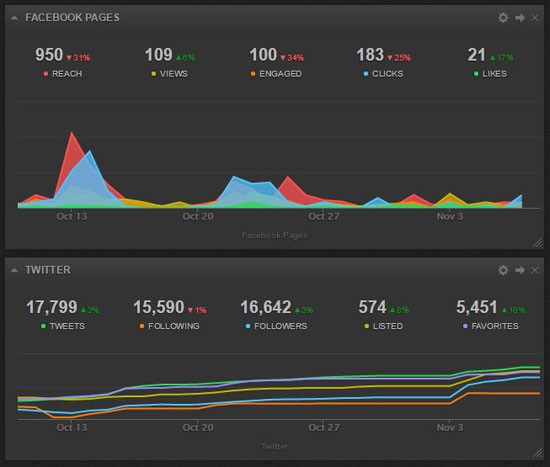Click the 100 engaged value
The width and height of the screenshot is (550, 467).
coord(263,55)
